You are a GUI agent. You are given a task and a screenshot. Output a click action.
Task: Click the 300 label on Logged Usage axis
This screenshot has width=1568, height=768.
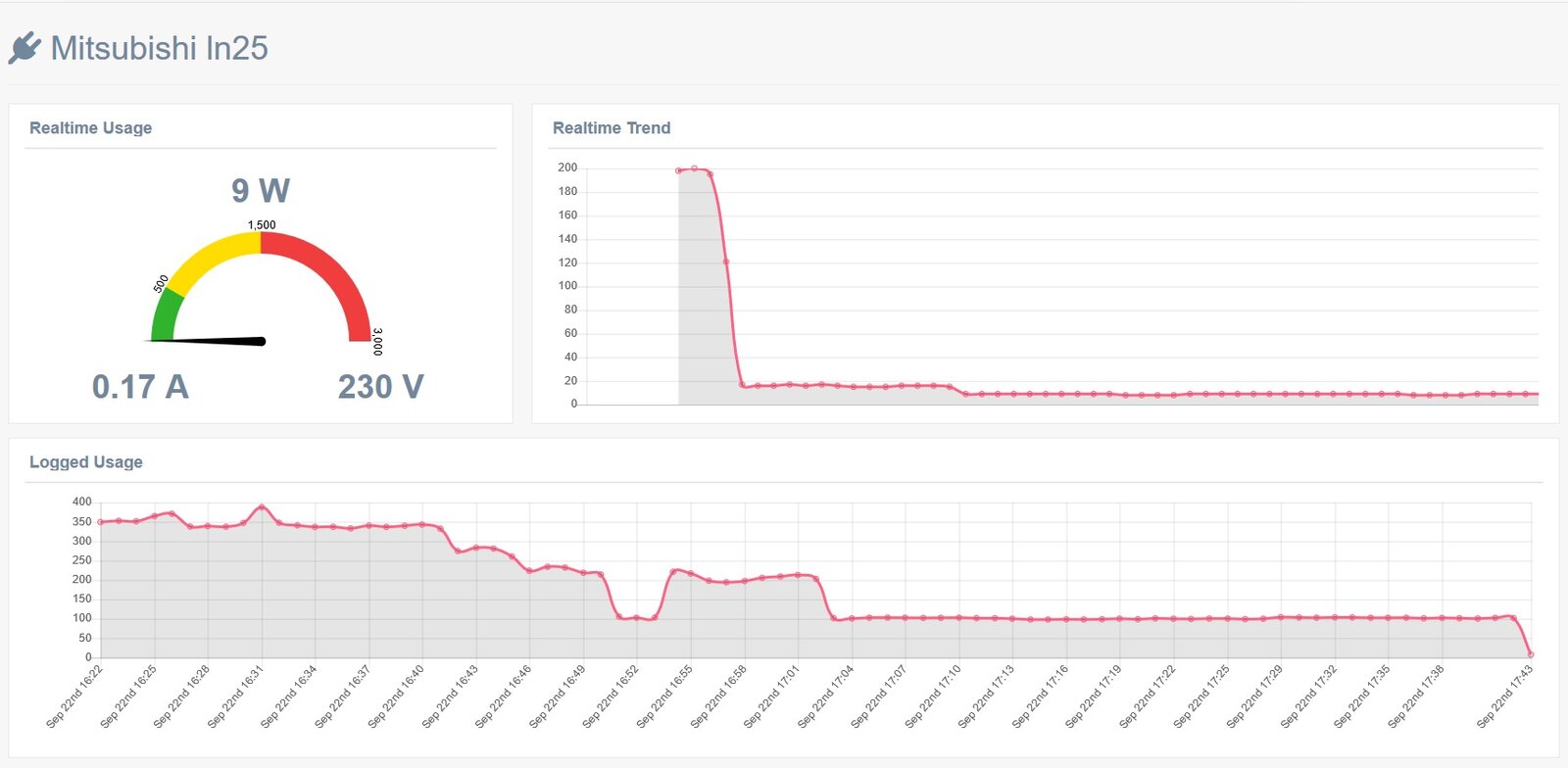tap(82, 541)
